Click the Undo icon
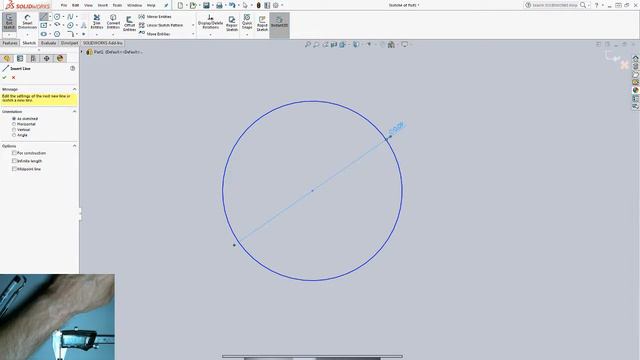This screenshot has height=360, width=640. coord(232,5)
